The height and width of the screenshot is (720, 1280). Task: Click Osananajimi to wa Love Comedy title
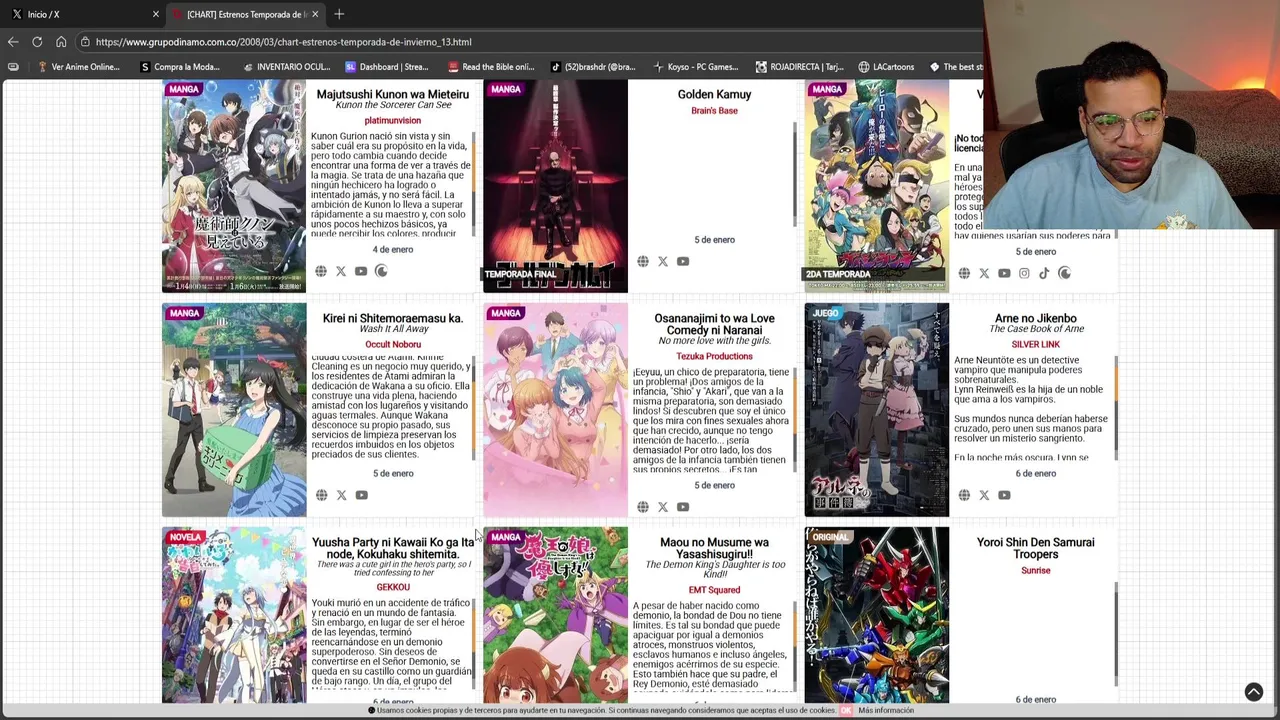pos(714,324)
